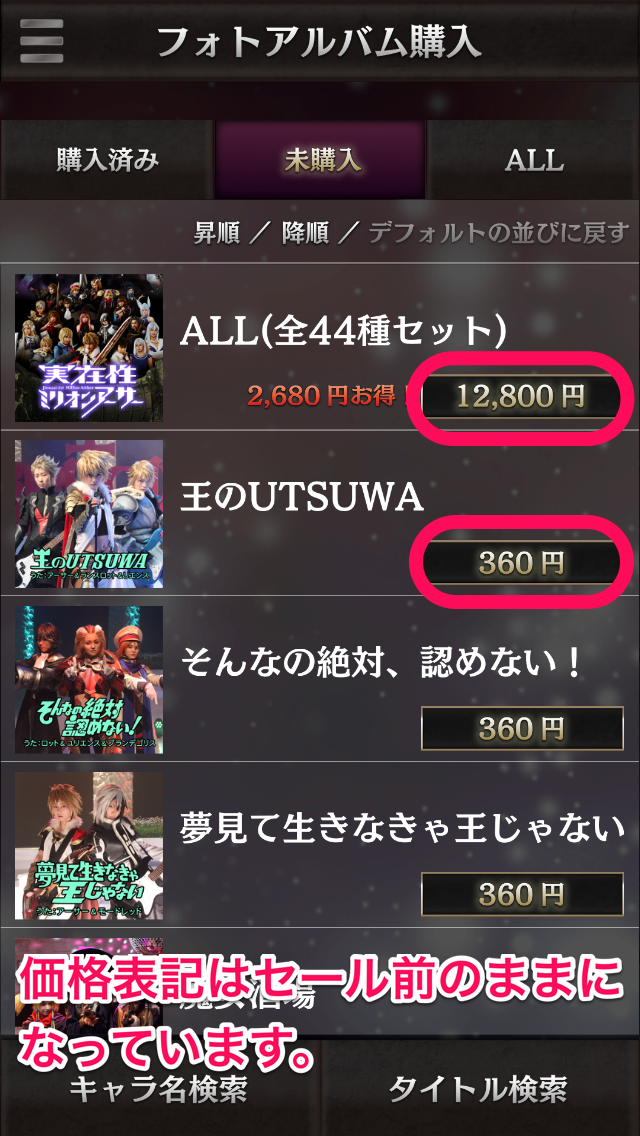The height and width of the screenshot is (1136, 640).
Task: Click デフォルトの並びに戻す link
Action: coord(499,234)
